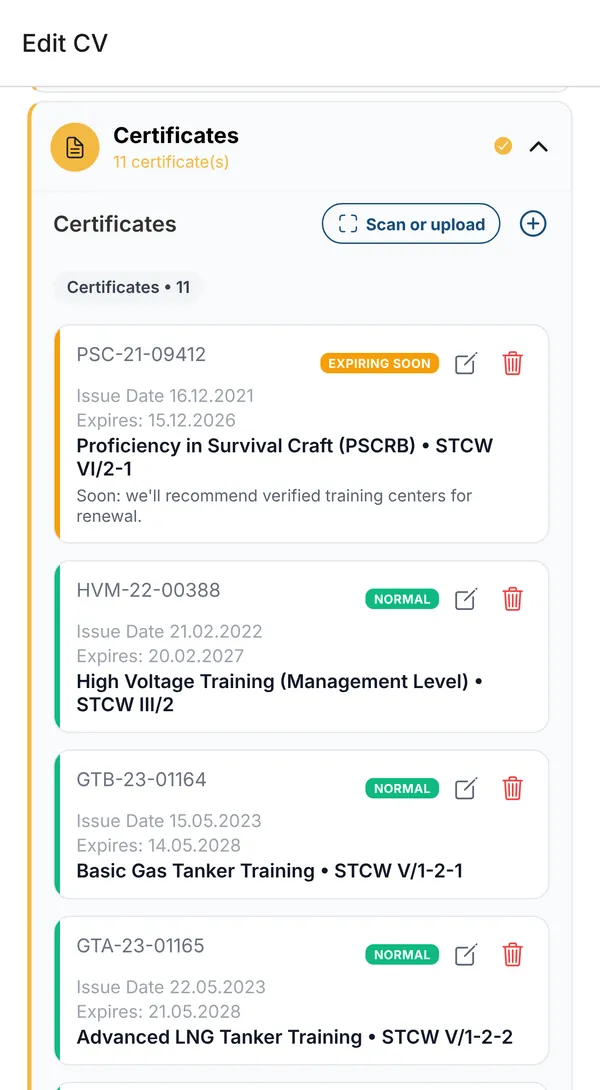600x1090 pixels.
Task: Delete certificate HVM-22-00388
Action: point(512,599)
